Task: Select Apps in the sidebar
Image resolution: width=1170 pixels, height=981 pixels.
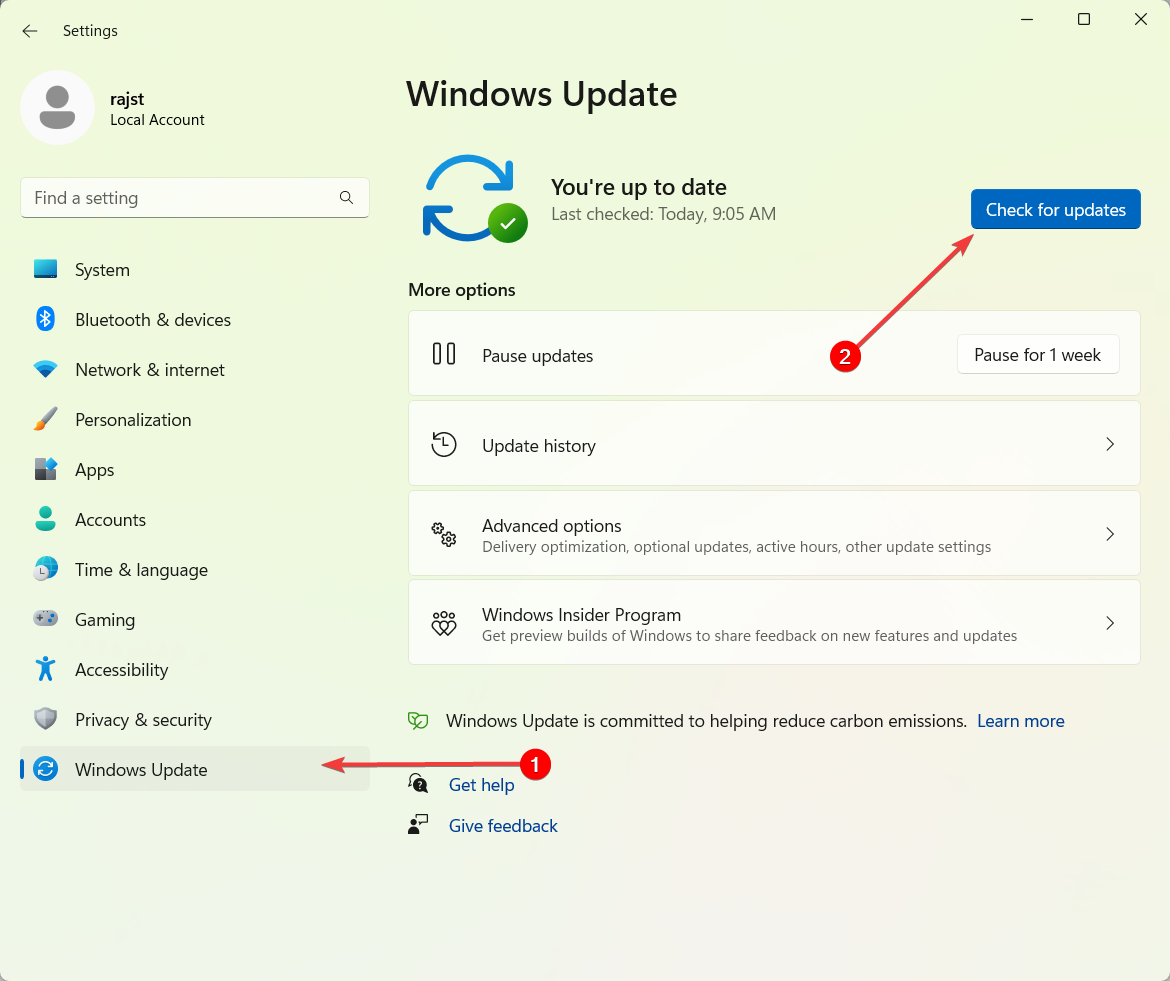Action: click(x=95, y=469)
